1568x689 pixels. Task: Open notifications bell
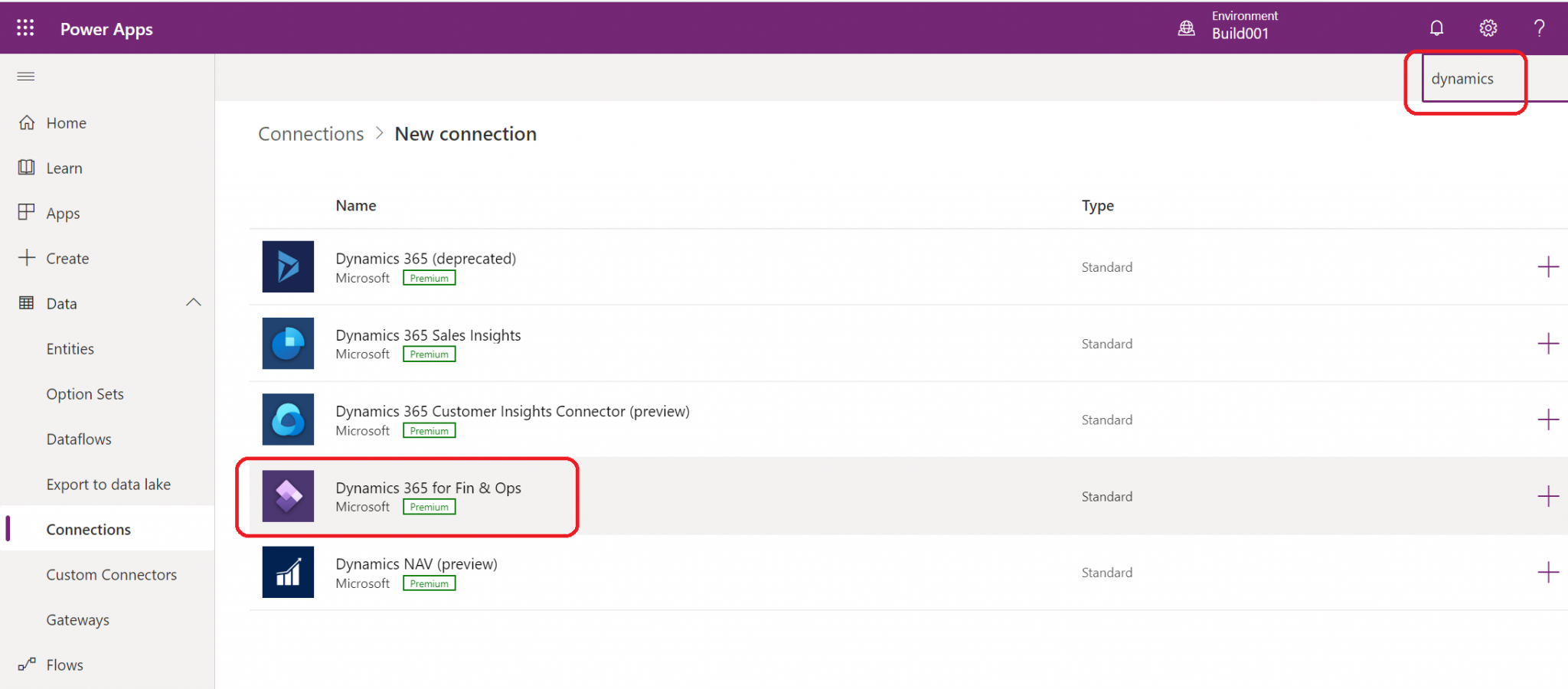(x=1436, y=28)
